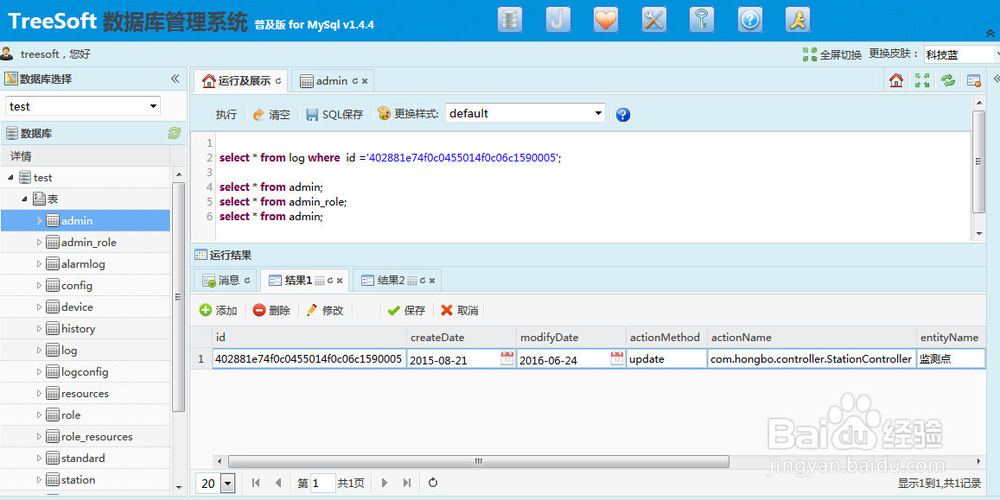Go to next results page
Viewport: 1000px width, 500px height.
click(x=385, y=483)
